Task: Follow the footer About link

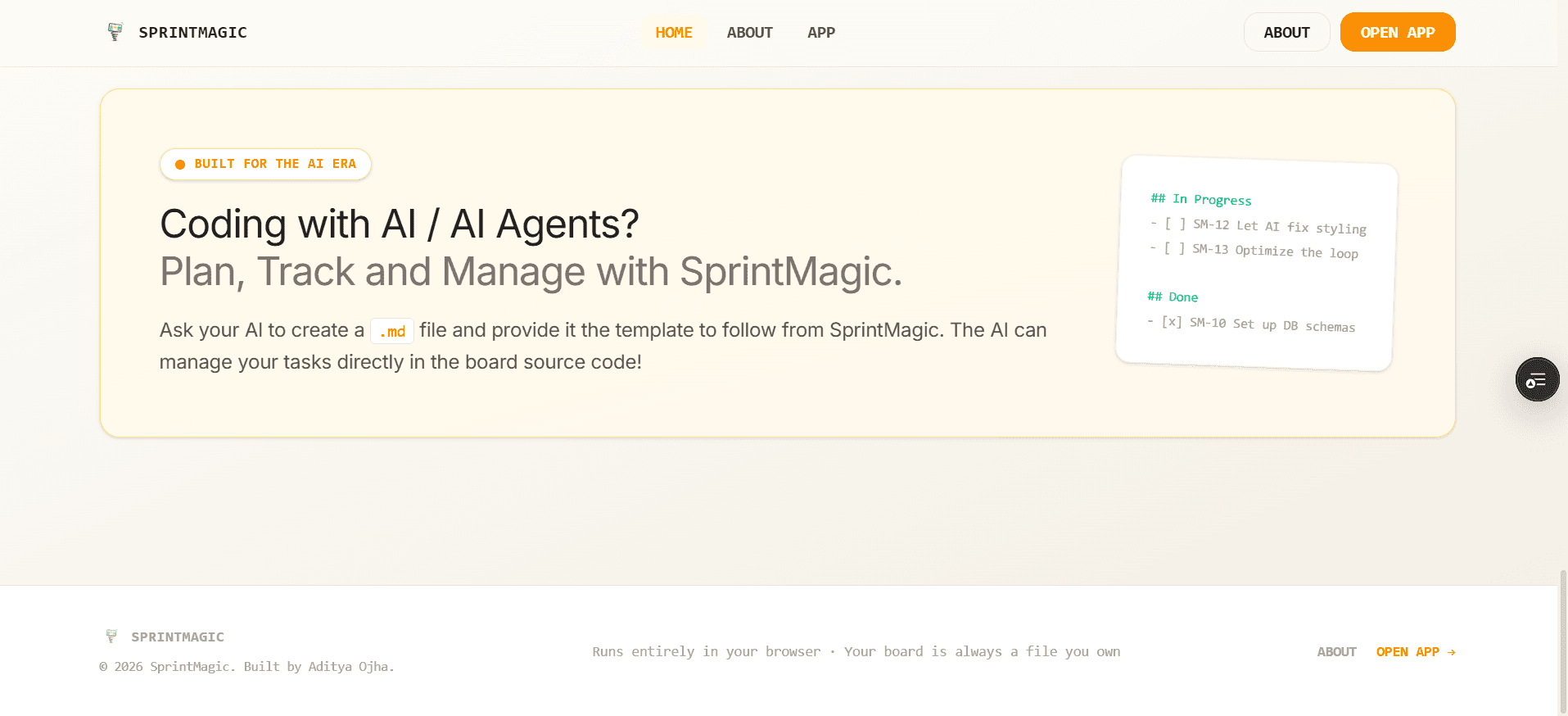Action: click(1336, 652)
